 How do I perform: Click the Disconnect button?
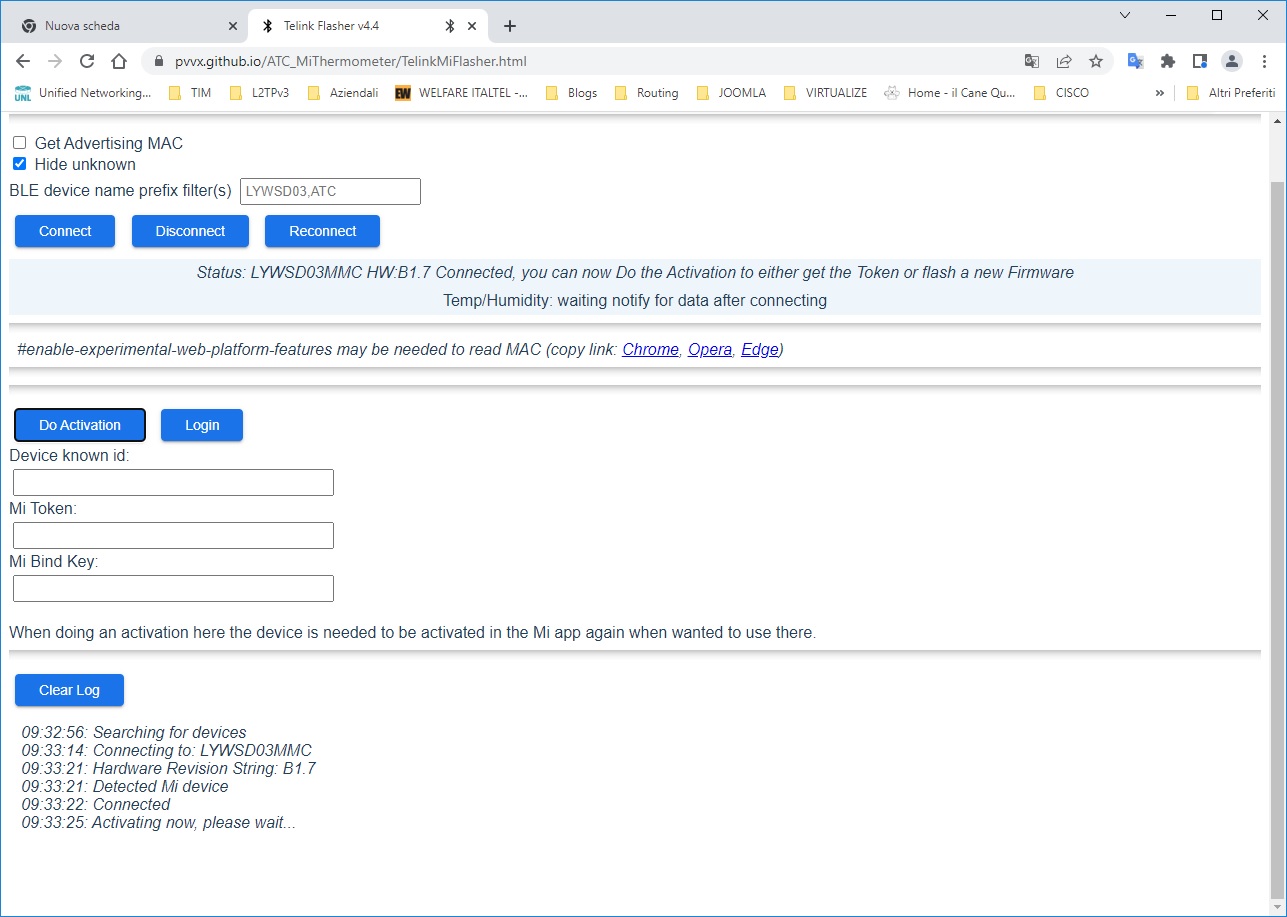click(x=190, y=231)
